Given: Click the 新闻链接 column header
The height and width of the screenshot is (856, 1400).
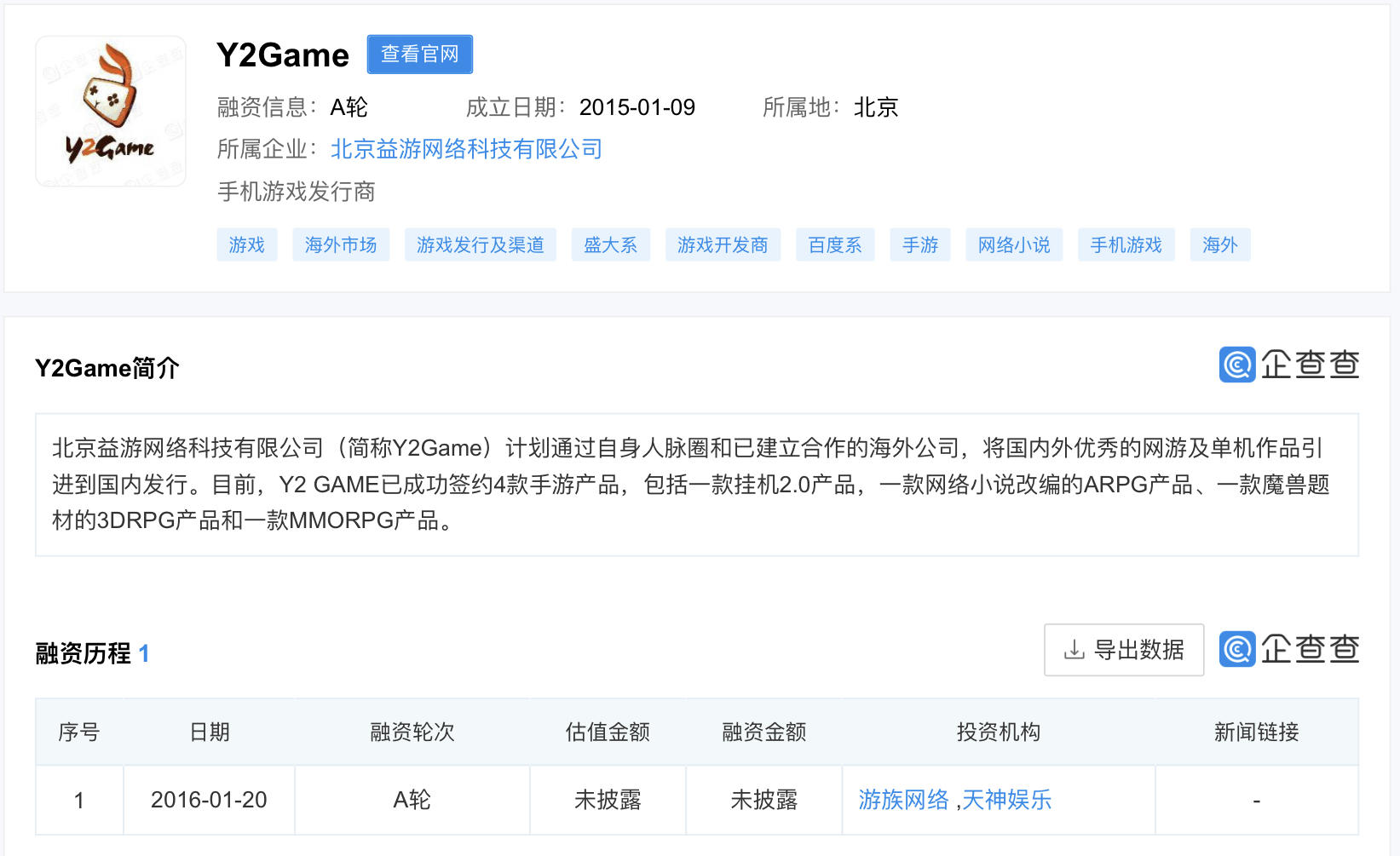Looking at the screenshot, I should (x=1257, y=732).
